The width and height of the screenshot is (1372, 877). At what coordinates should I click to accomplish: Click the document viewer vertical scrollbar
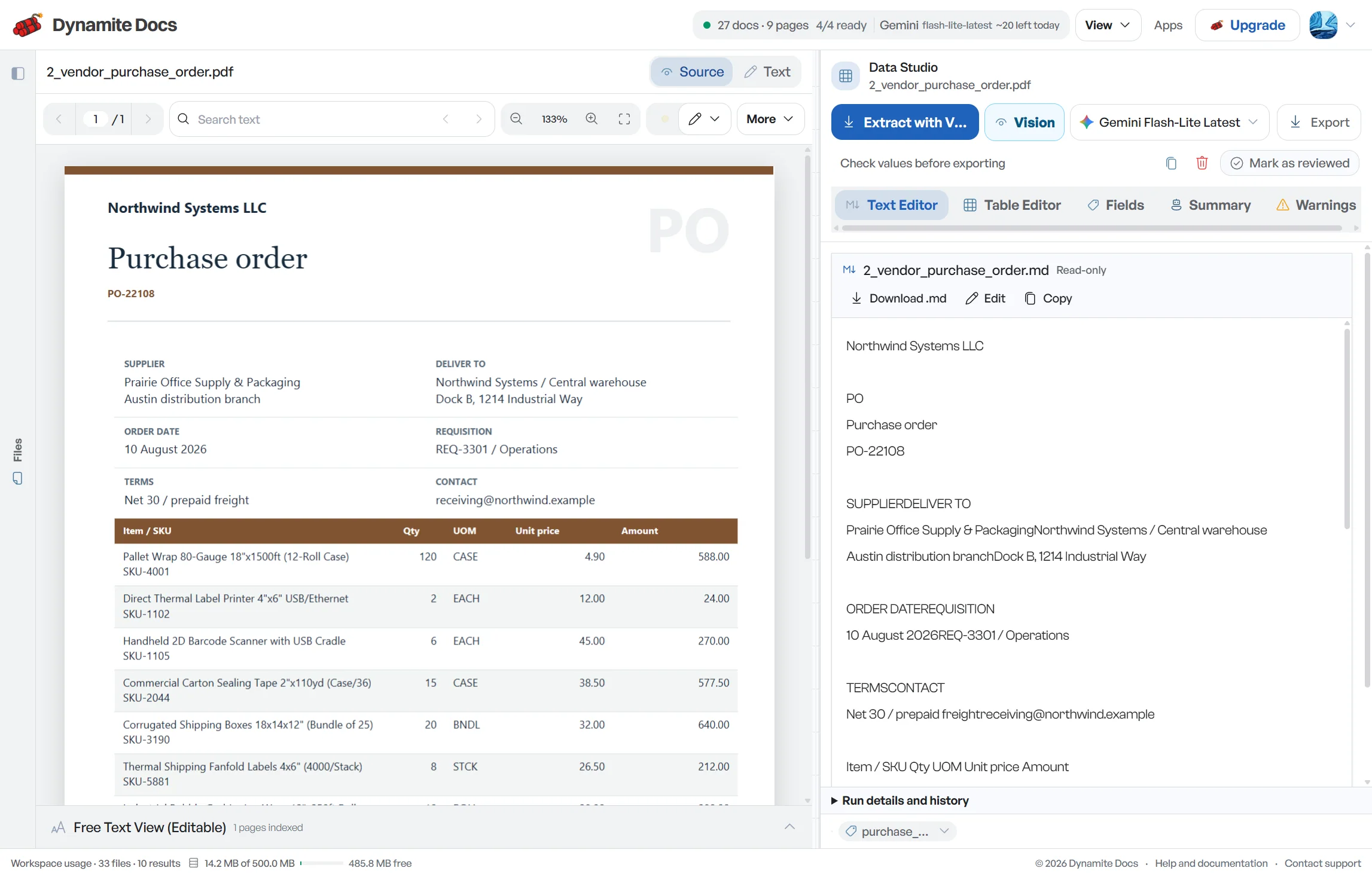(807, 357)
